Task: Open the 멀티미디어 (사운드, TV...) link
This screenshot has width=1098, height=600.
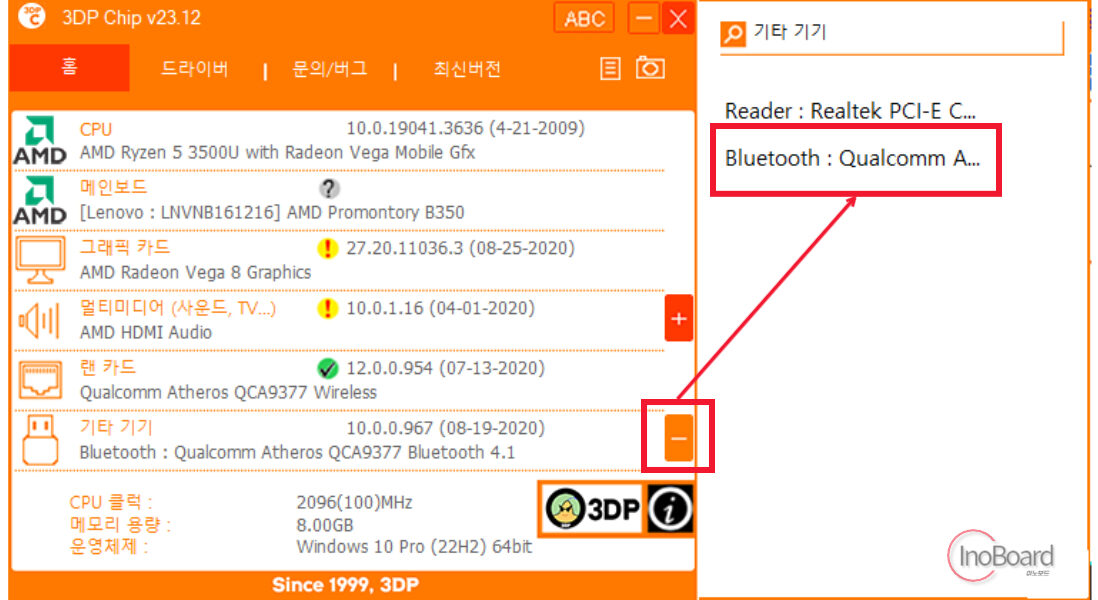Action: pyautogui.click(x=178, y=308)
